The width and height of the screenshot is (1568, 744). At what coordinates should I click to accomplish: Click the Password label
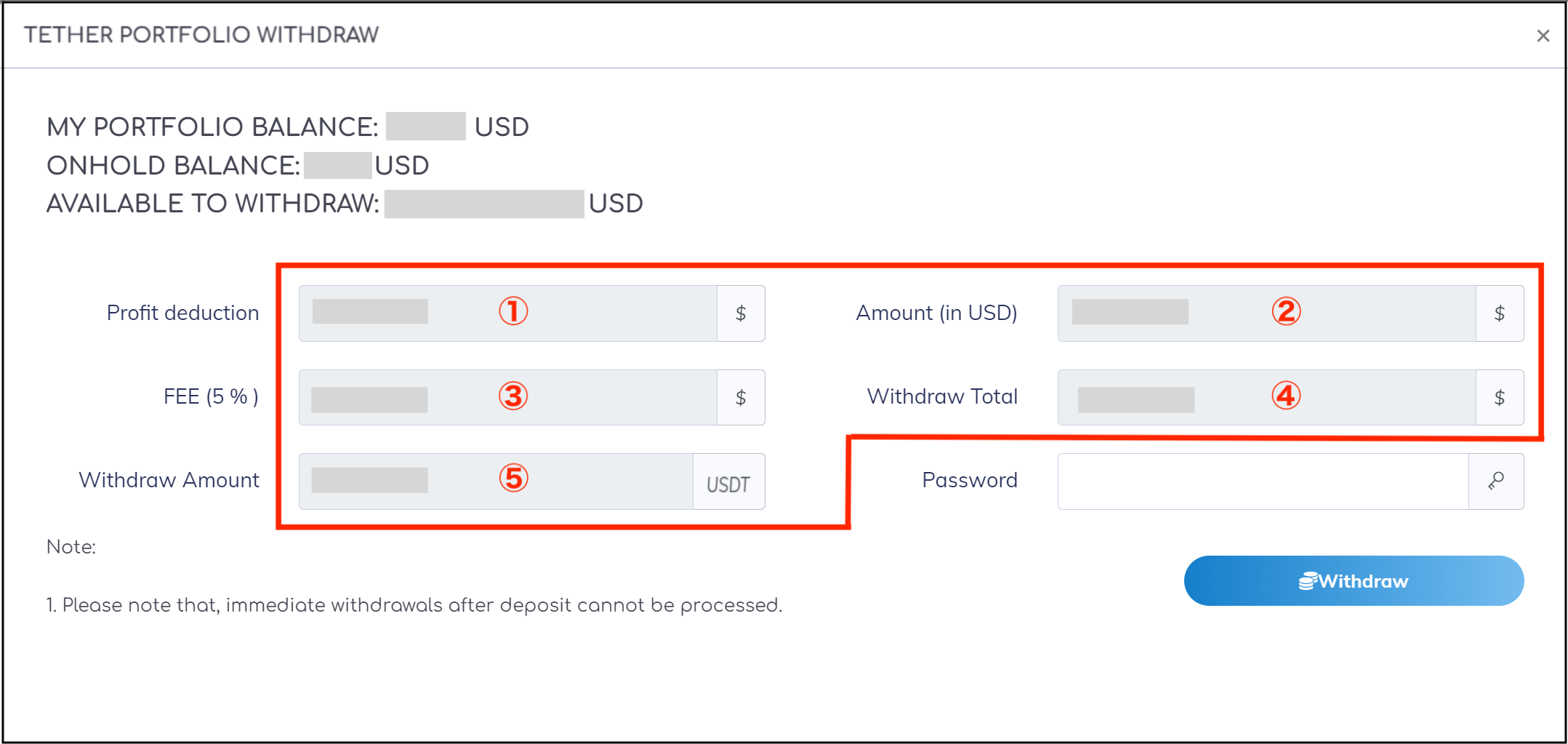[x=970, y=480]
